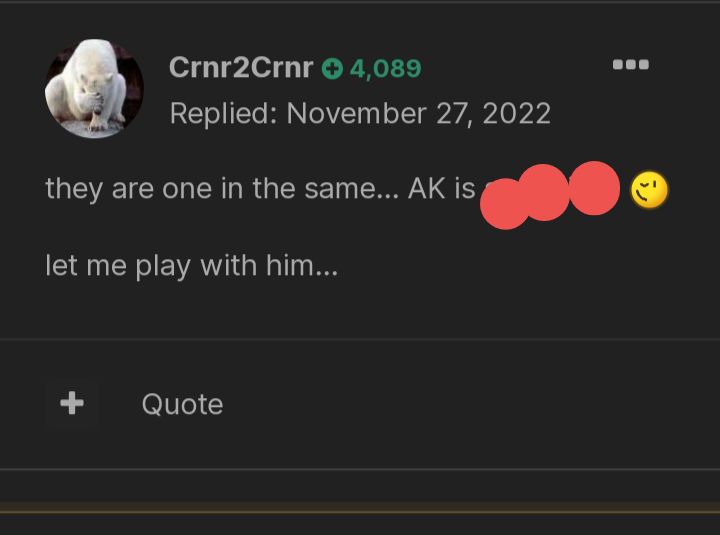Screen dimensions: 720x535
Task: Open the polar bear profile avatar
Action: [94, 88]
